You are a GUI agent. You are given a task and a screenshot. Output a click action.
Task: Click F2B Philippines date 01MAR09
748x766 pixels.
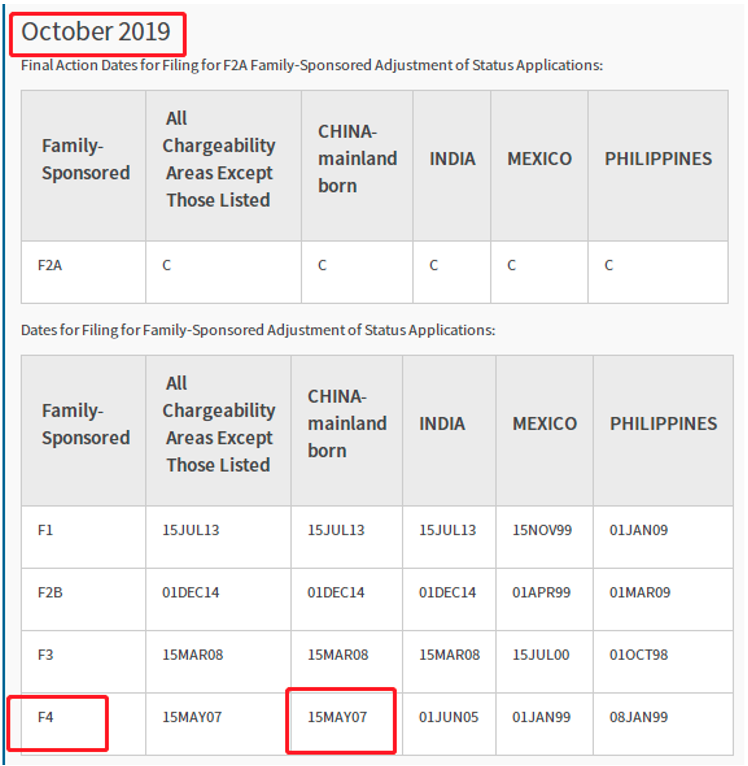click(x=640, y=593)
